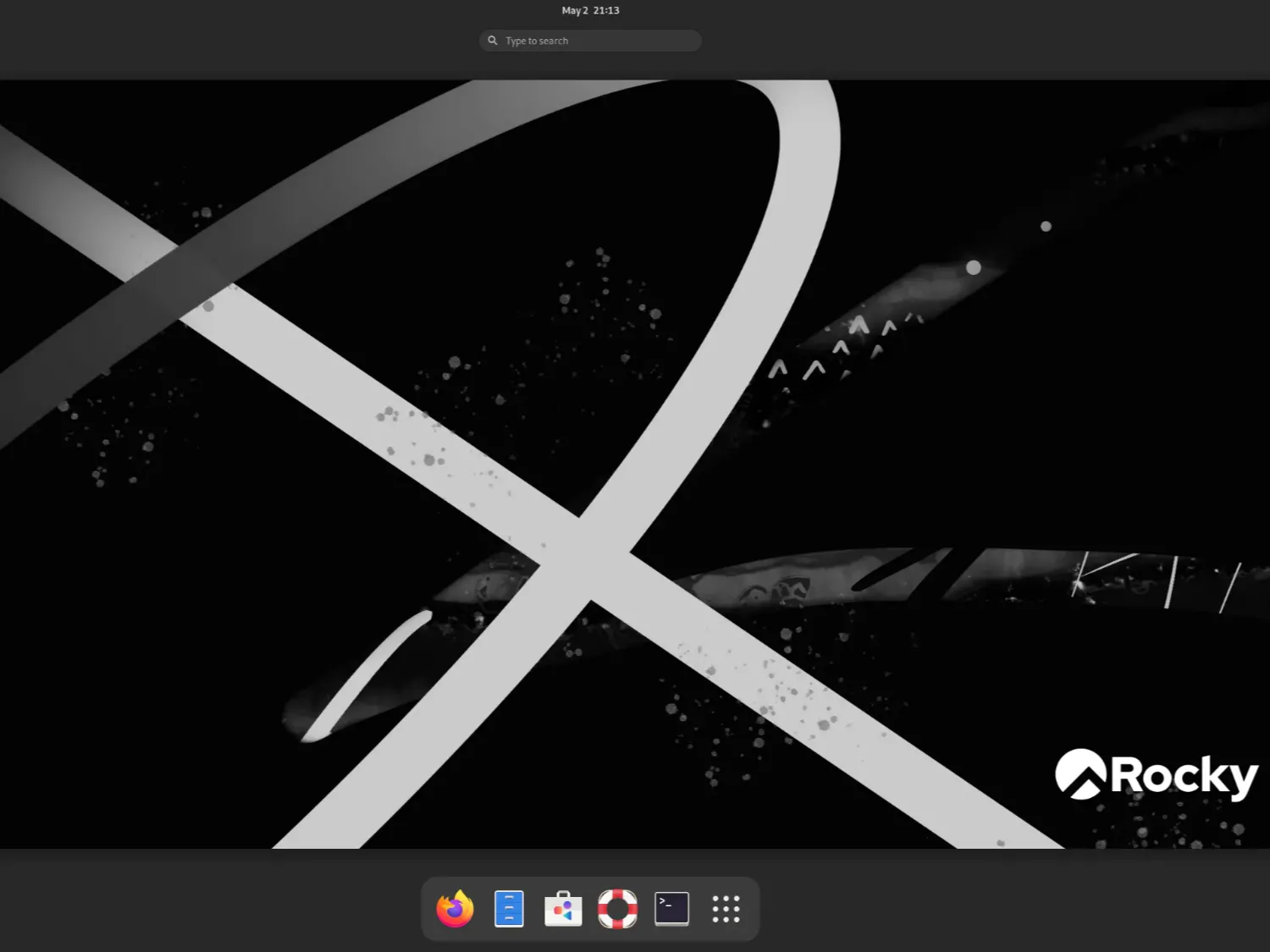Click the blue drawer-style Files icon

pyautogui.click(x=508, y=909)
